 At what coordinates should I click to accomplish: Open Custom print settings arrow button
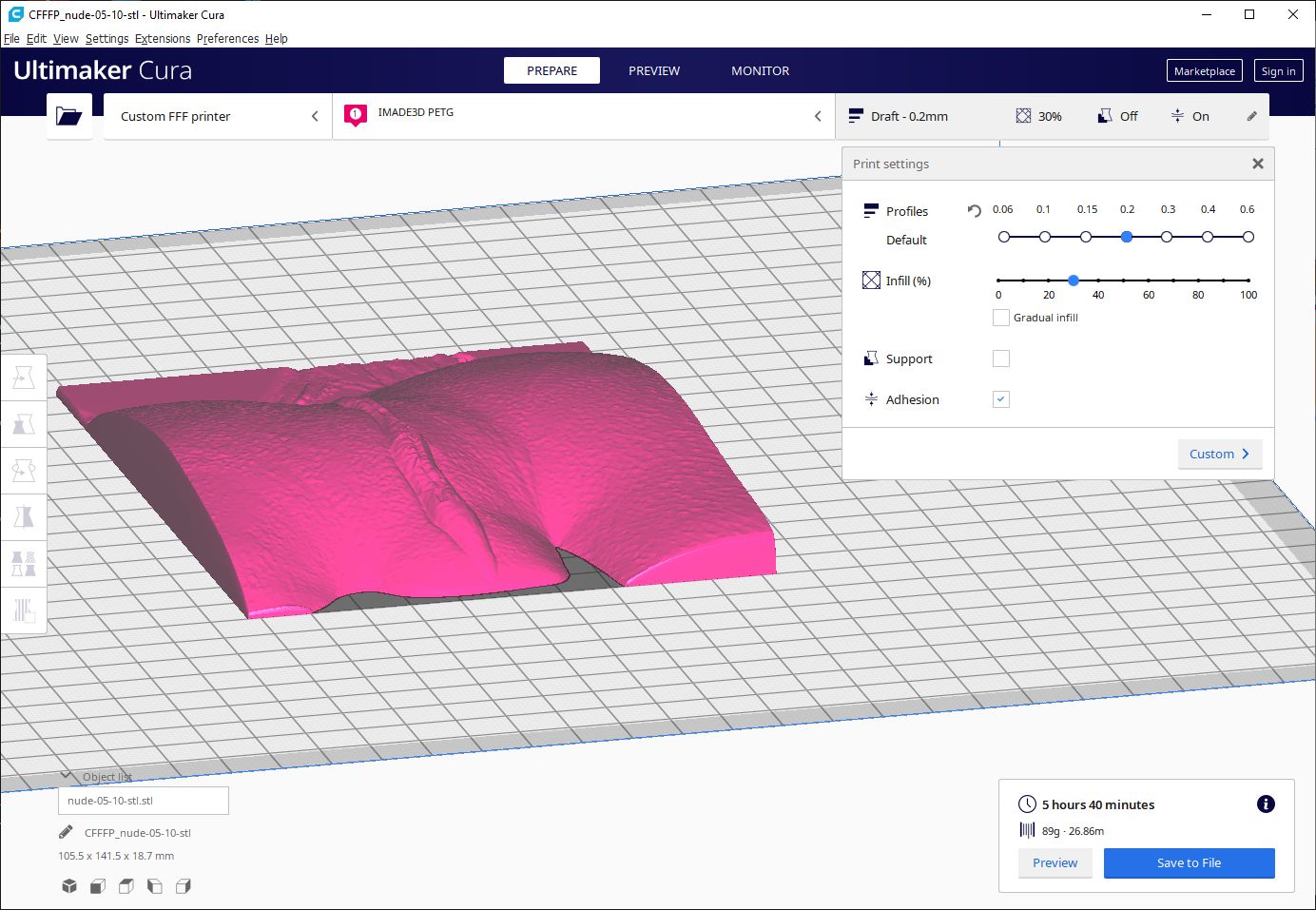(x=1220, y=454)
